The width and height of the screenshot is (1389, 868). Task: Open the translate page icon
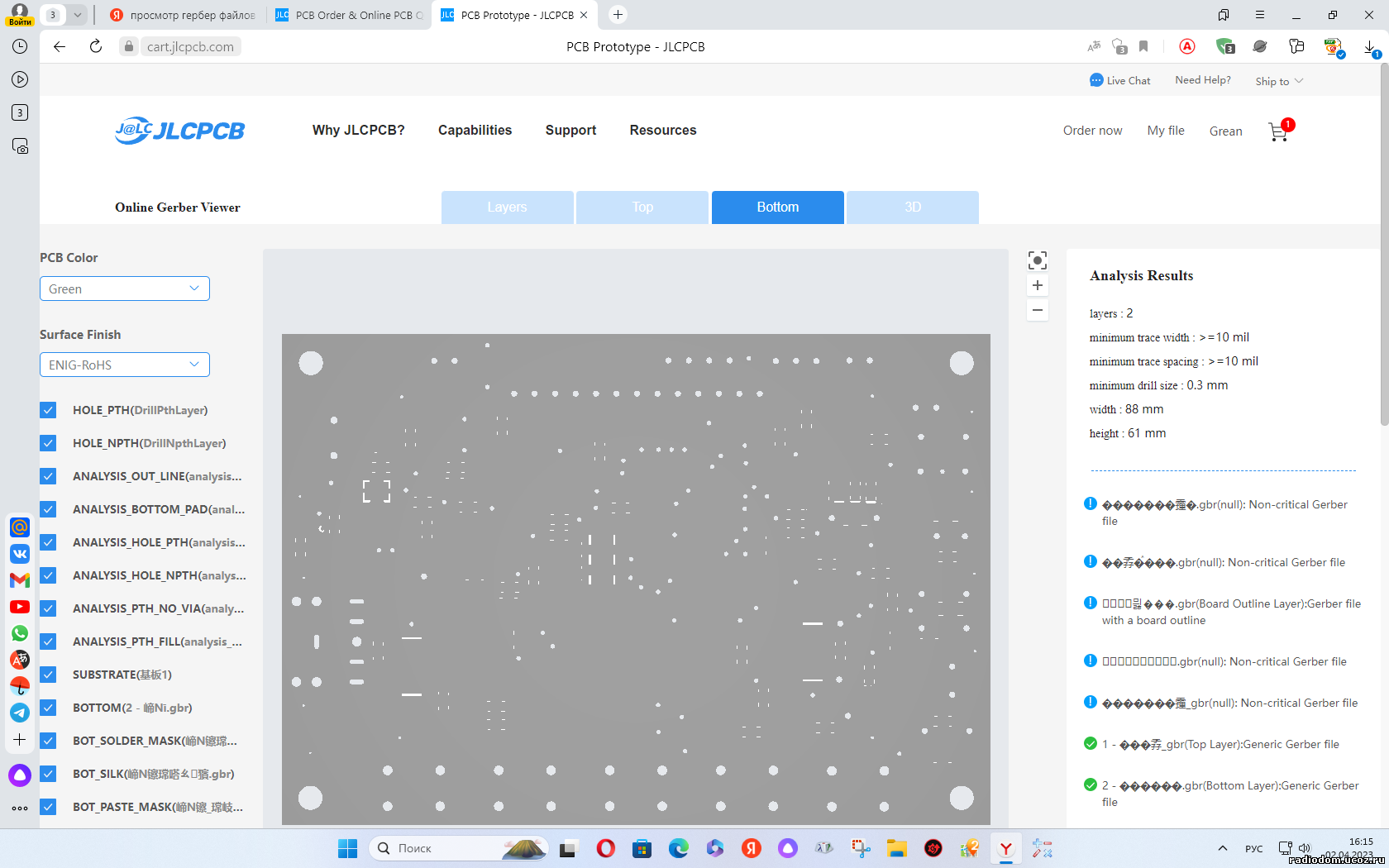[1094, 46]
